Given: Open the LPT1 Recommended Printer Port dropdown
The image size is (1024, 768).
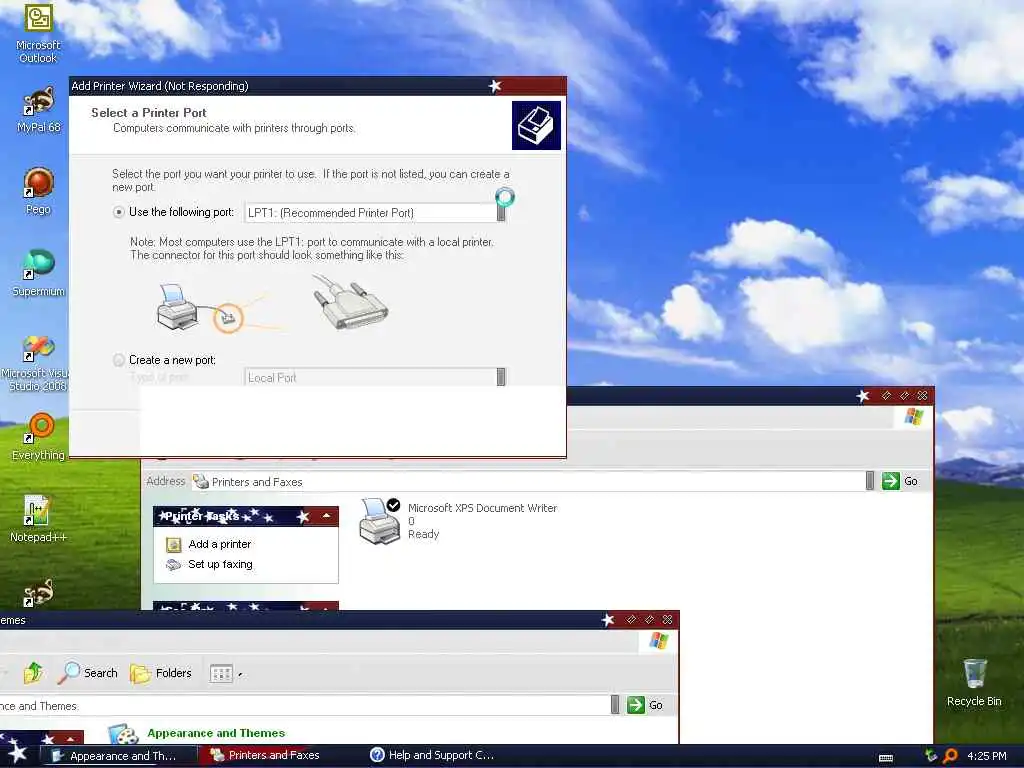Looking at the screenshot, I should pos(501,212).
